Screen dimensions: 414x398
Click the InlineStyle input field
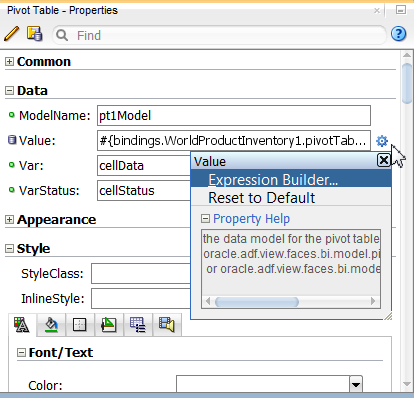[x=141, y=298]
